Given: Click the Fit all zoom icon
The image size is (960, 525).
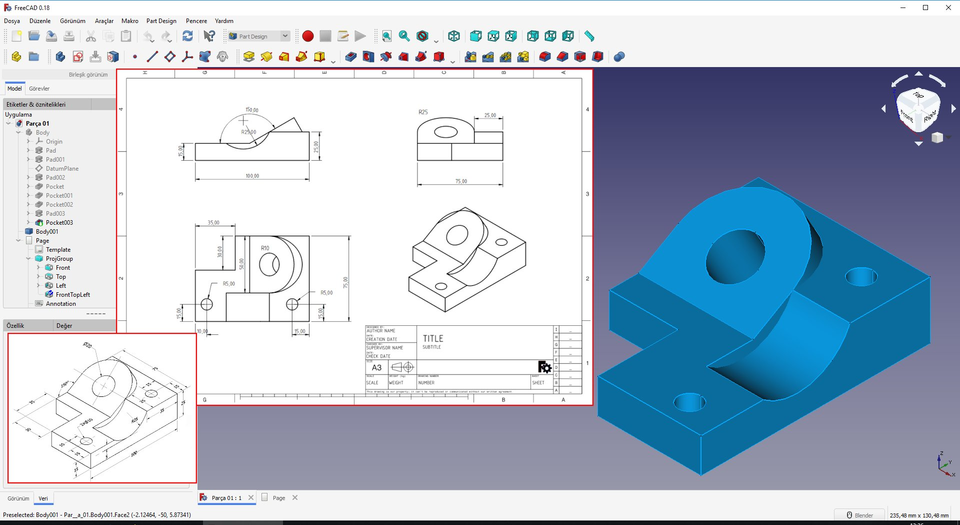Looking at the screenshot, I should 386,36.
